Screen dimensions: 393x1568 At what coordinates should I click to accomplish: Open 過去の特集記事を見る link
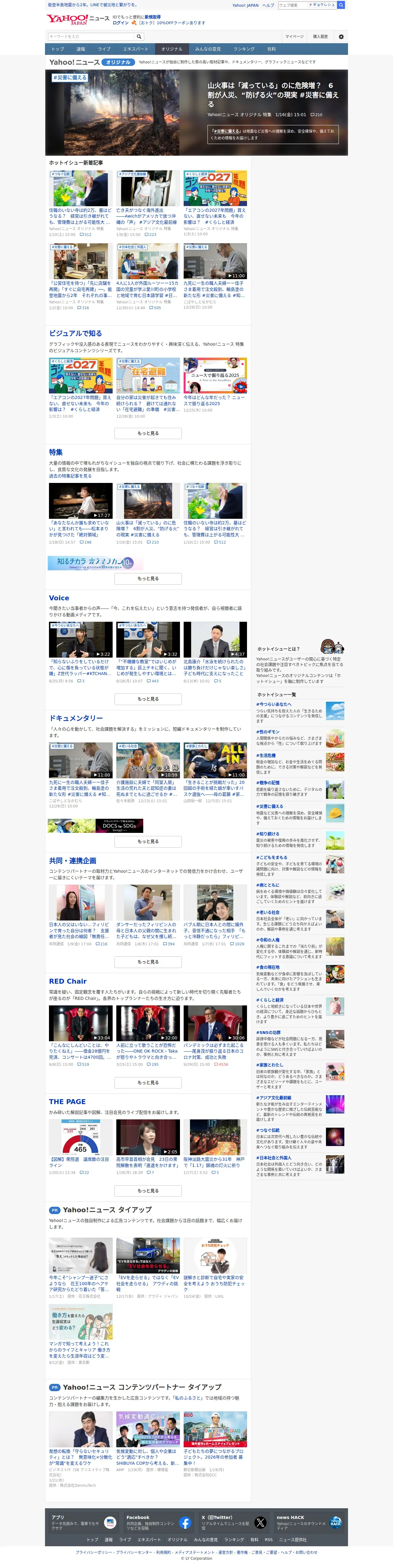(x=70, y=476)
